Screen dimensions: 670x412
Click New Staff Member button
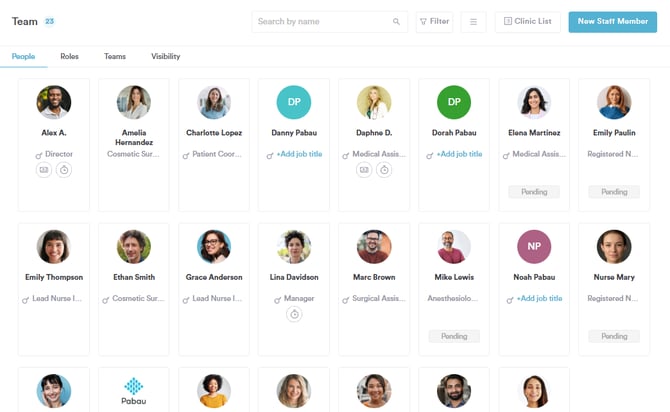coord(612,22)
